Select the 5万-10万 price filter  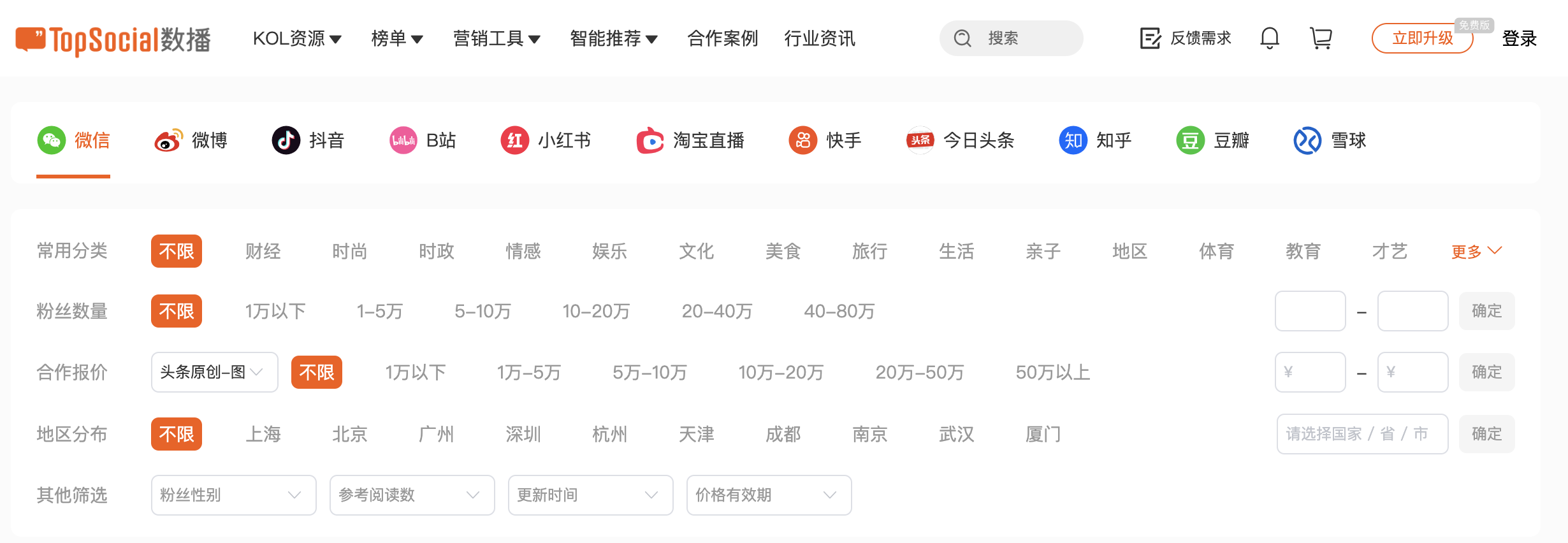pyautogui.click(x=650, y=372)
